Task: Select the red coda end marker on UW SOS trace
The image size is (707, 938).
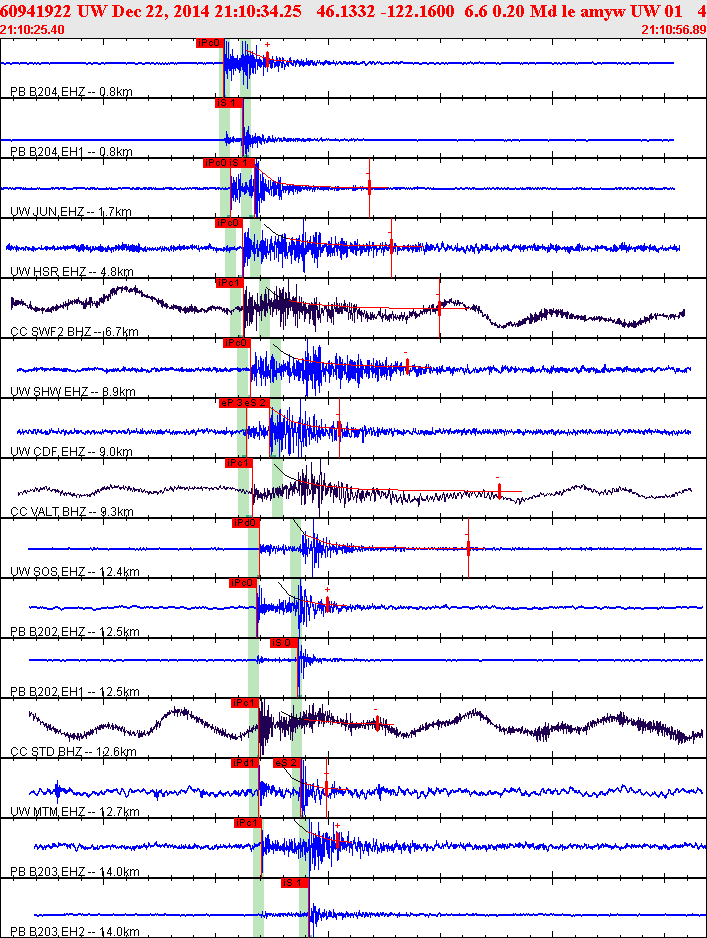Action: [x=468, y=547]
